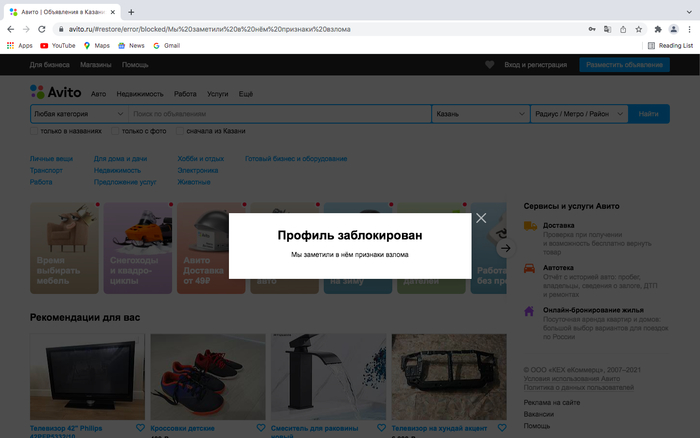Viewport: 700px width, 438px height.
Task: Open a new browser tab
Action: 131,12
